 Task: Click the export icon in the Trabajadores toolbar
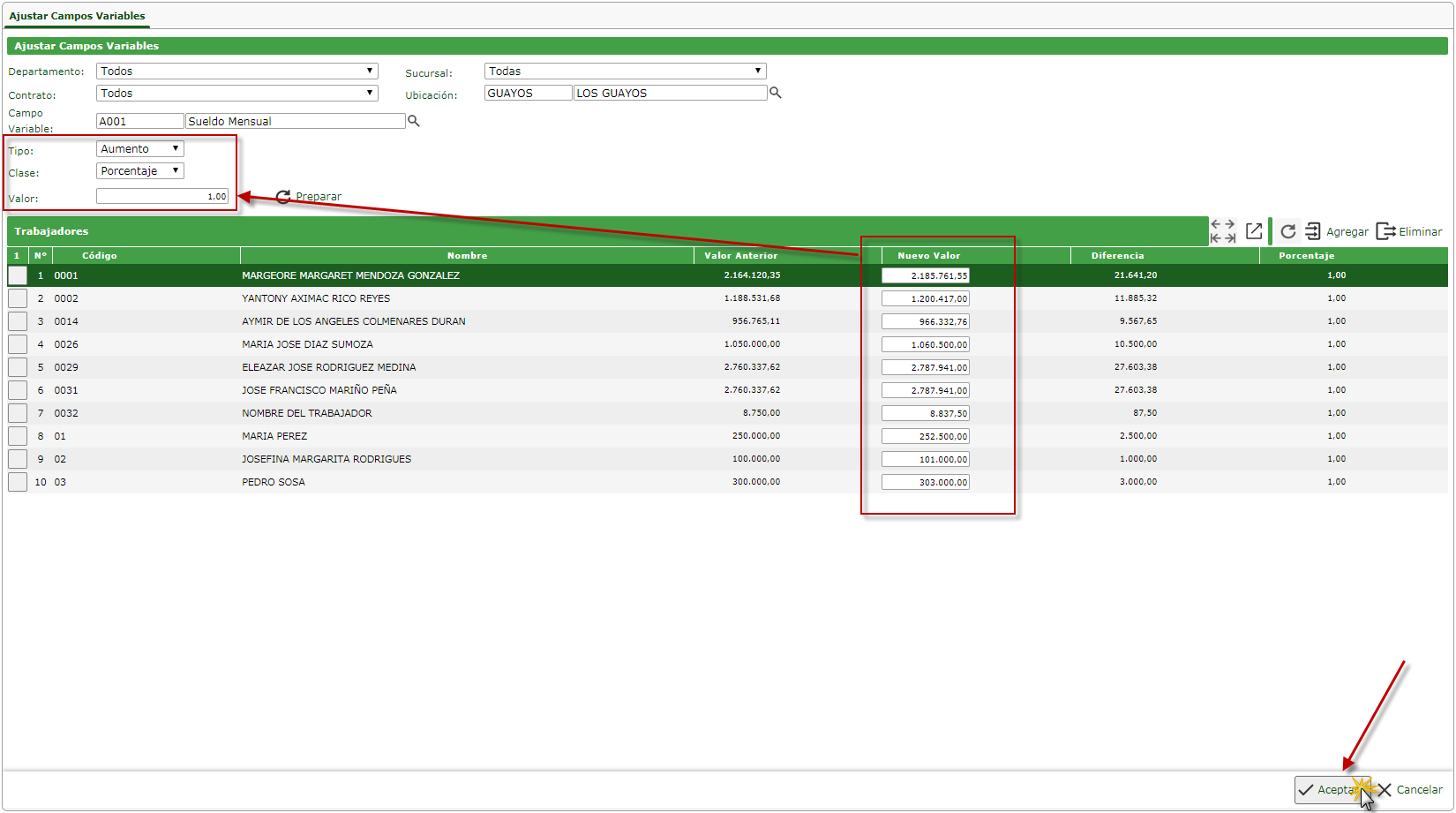click(1254, 231)
